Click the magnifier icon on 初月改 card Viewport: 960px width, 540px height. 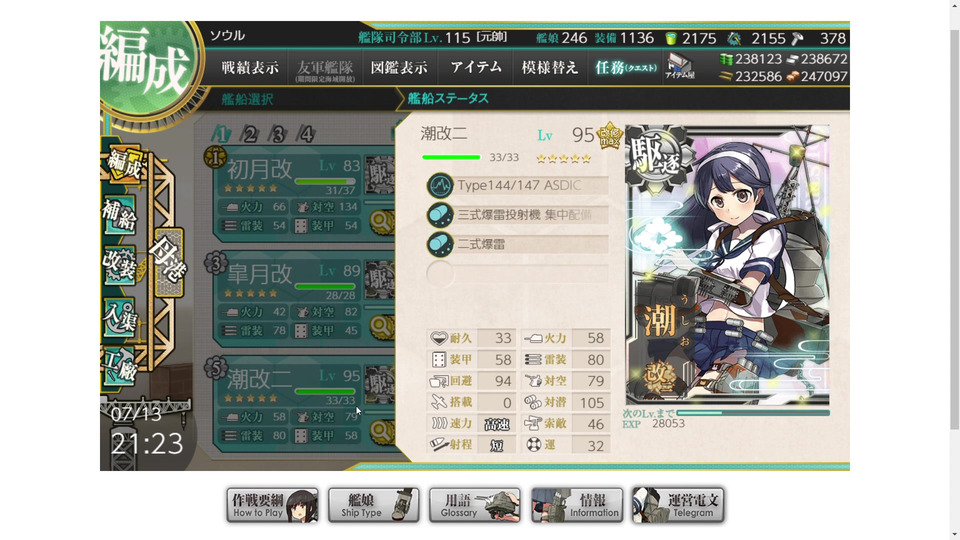pos(381,221)
